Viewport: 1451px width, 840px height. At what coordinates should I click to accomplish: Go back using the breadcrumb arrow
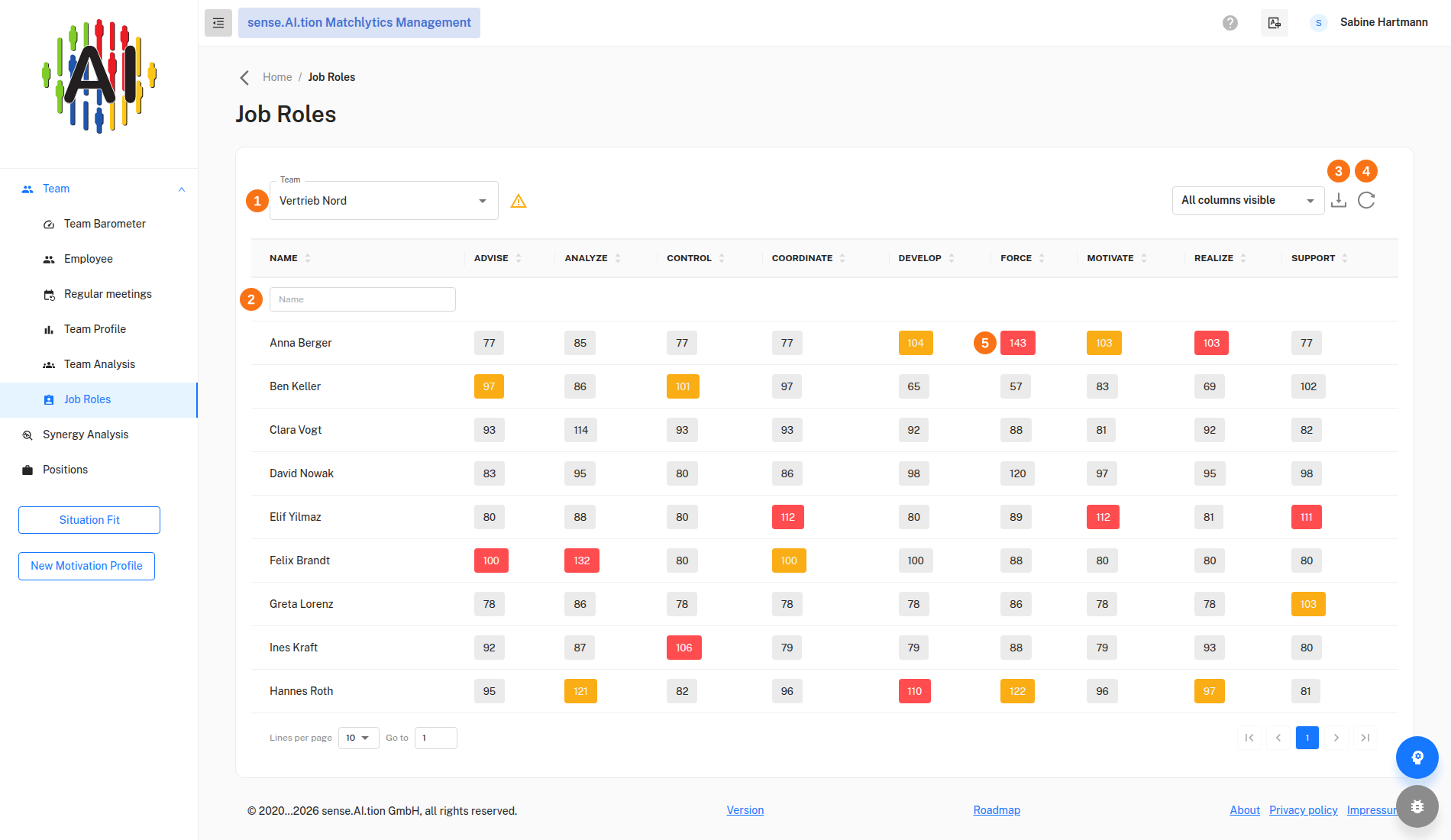(244, 77)
